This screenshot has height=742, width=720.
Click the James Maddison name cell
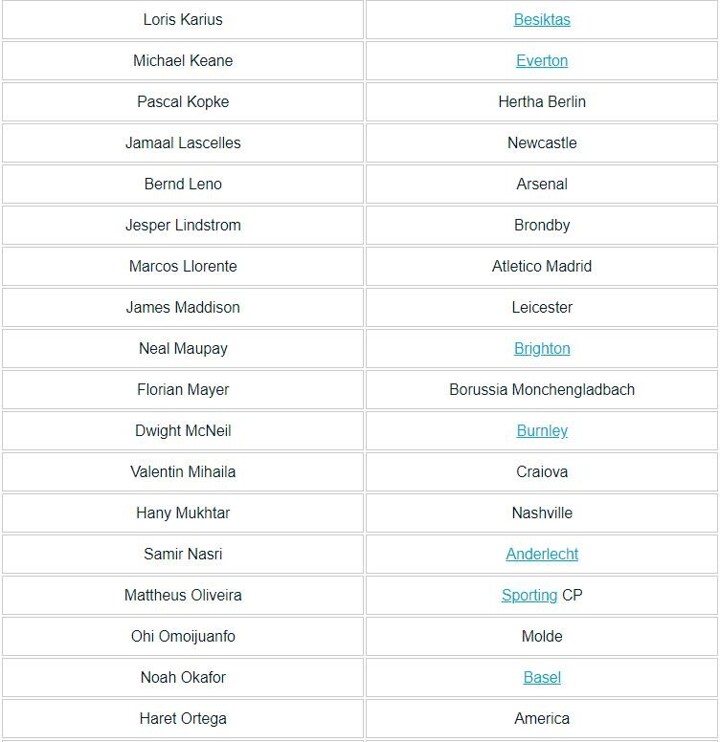pyautogui.click(x=183, y=307)
